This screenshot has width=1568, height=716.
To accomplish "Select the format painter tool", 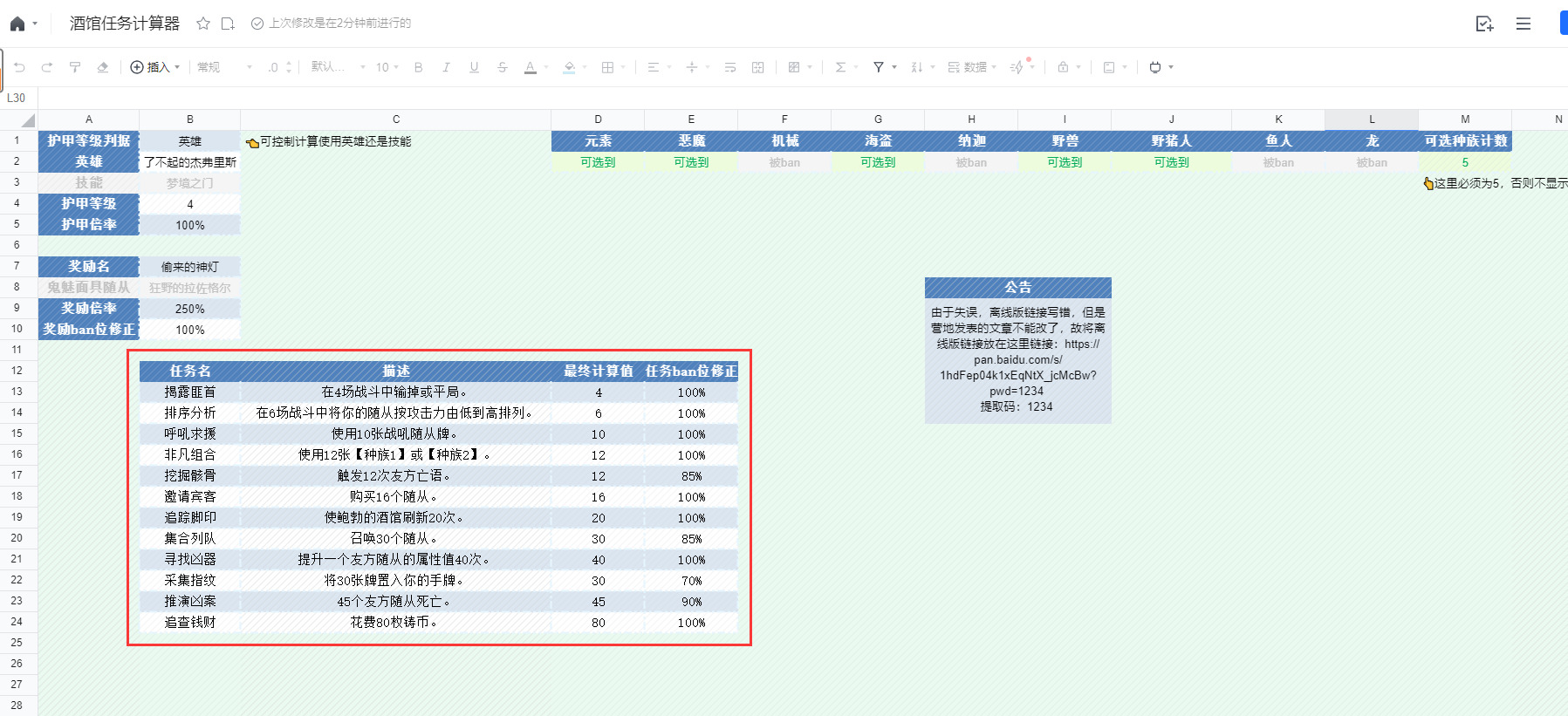I will 75,67.
